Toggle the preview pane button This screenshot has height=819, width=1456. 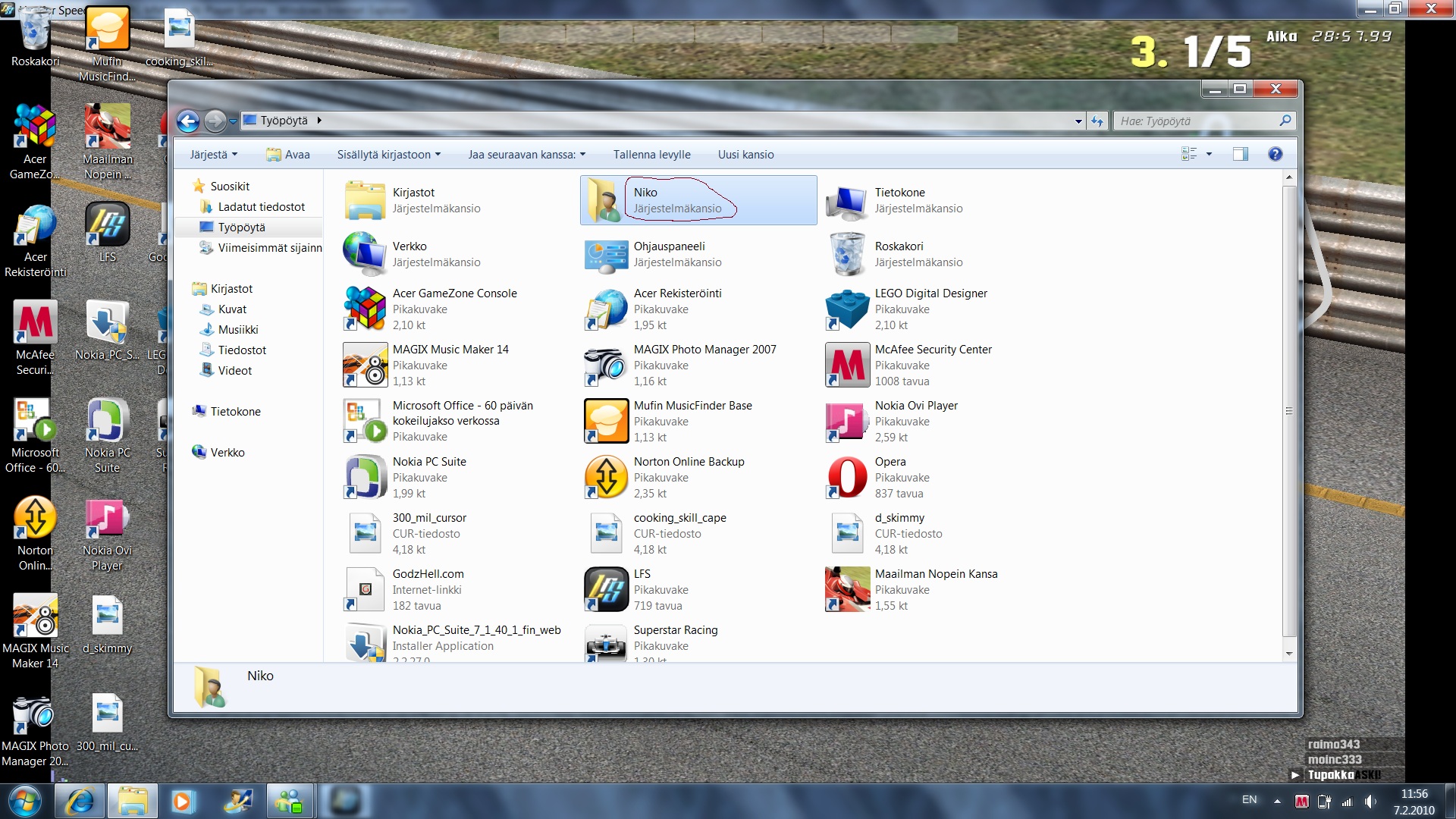(1241, 154)
